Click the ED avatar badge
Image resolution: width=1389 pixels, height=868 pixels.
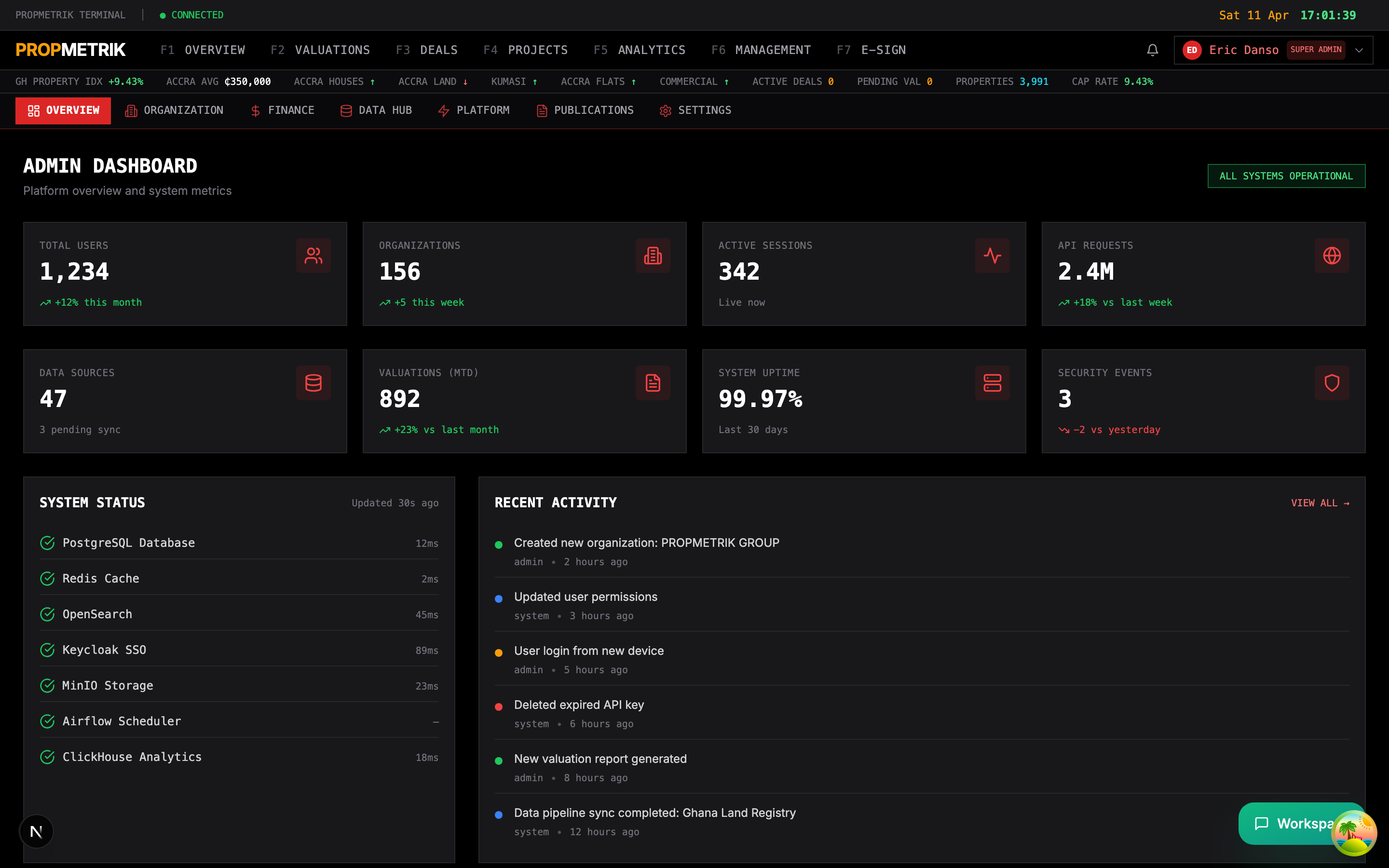pos(1192,50)
